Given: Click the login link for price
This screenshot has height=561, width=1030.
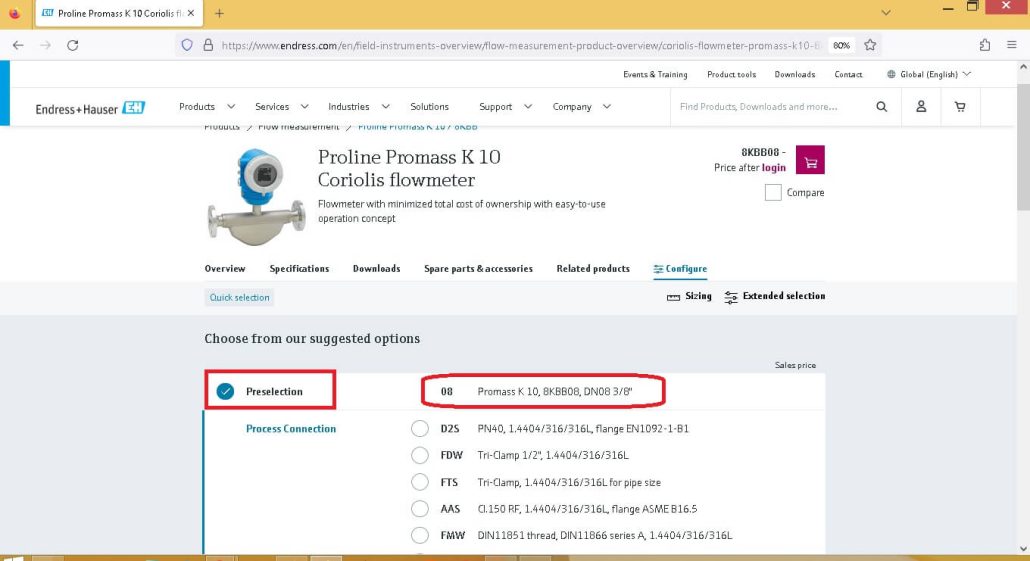Looking at the screenshot, I should (x=773, y=168).
